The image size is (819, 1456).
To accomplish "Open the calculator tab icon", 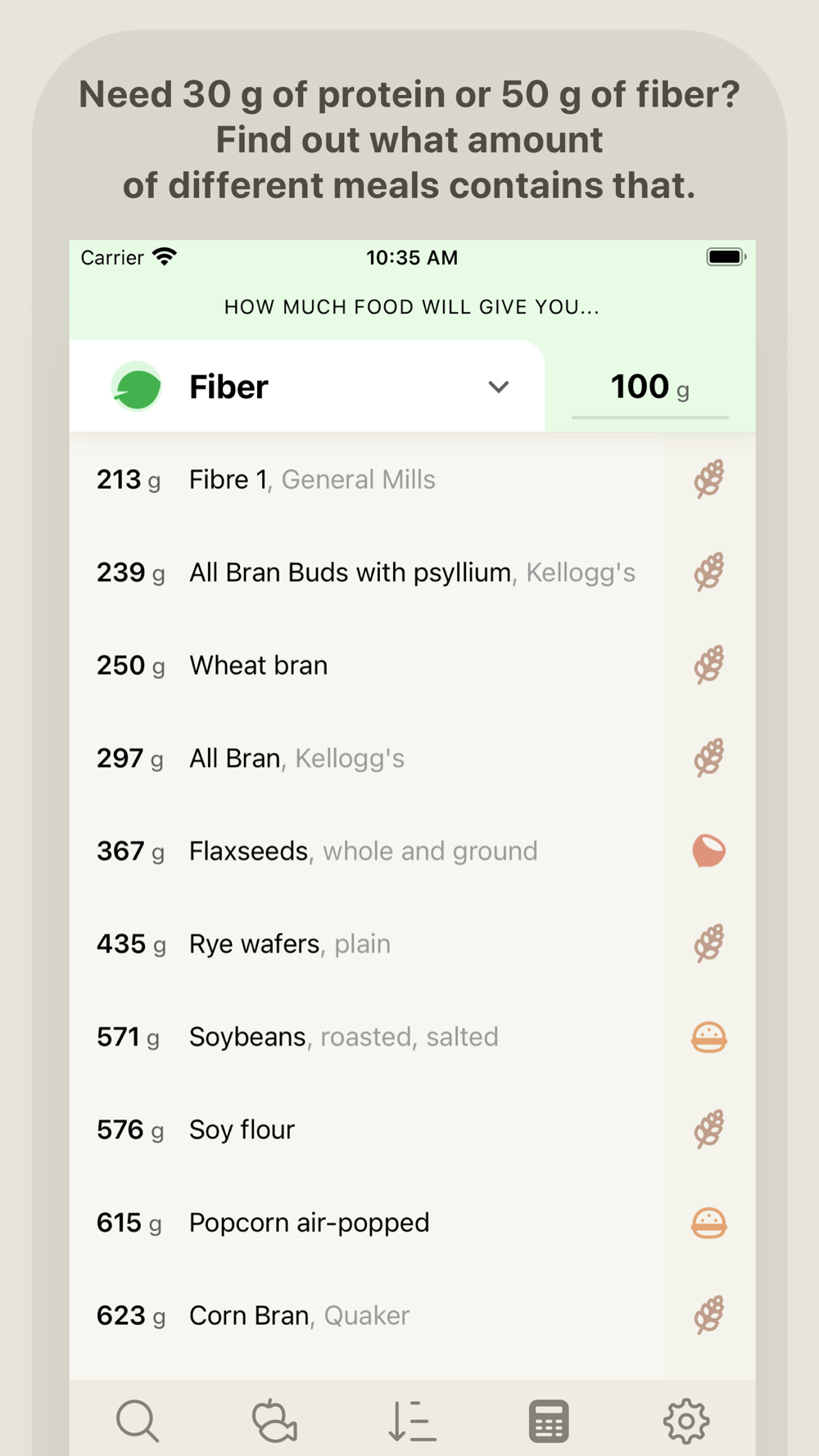I will click(549, 1421).
